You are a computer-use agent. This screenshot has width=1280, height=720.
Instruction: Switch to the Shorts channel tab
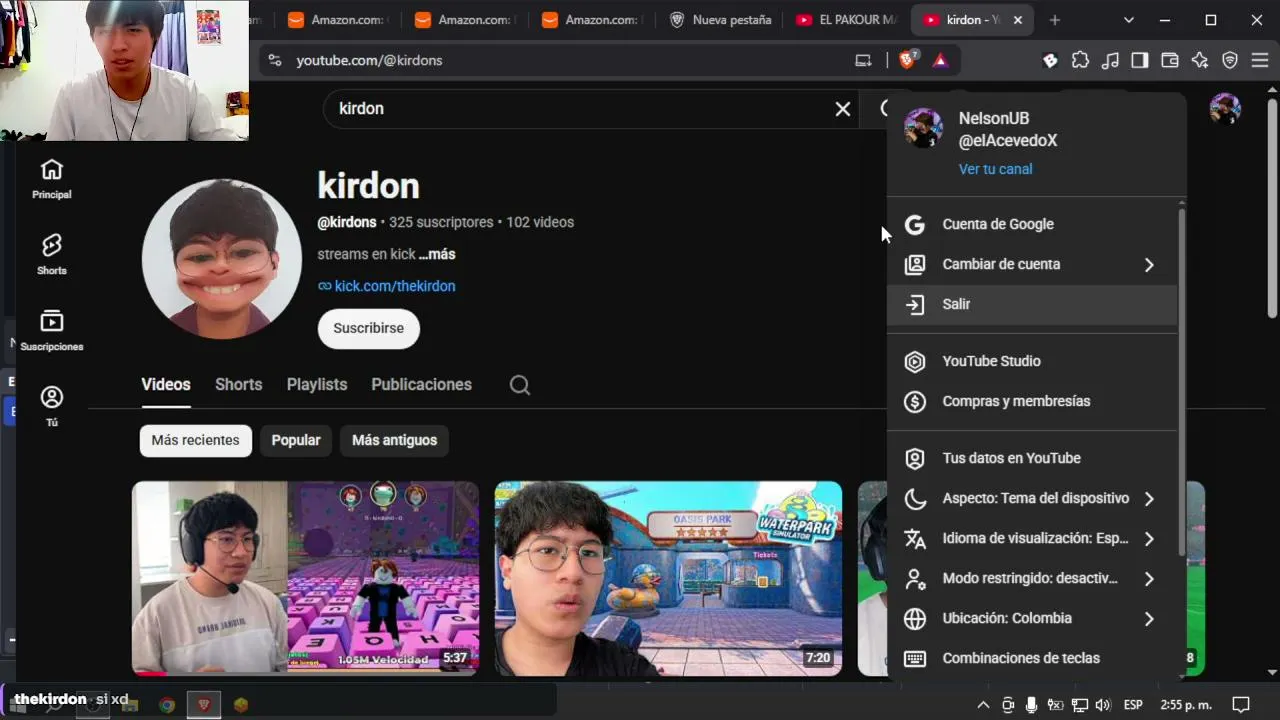[238, 385]
